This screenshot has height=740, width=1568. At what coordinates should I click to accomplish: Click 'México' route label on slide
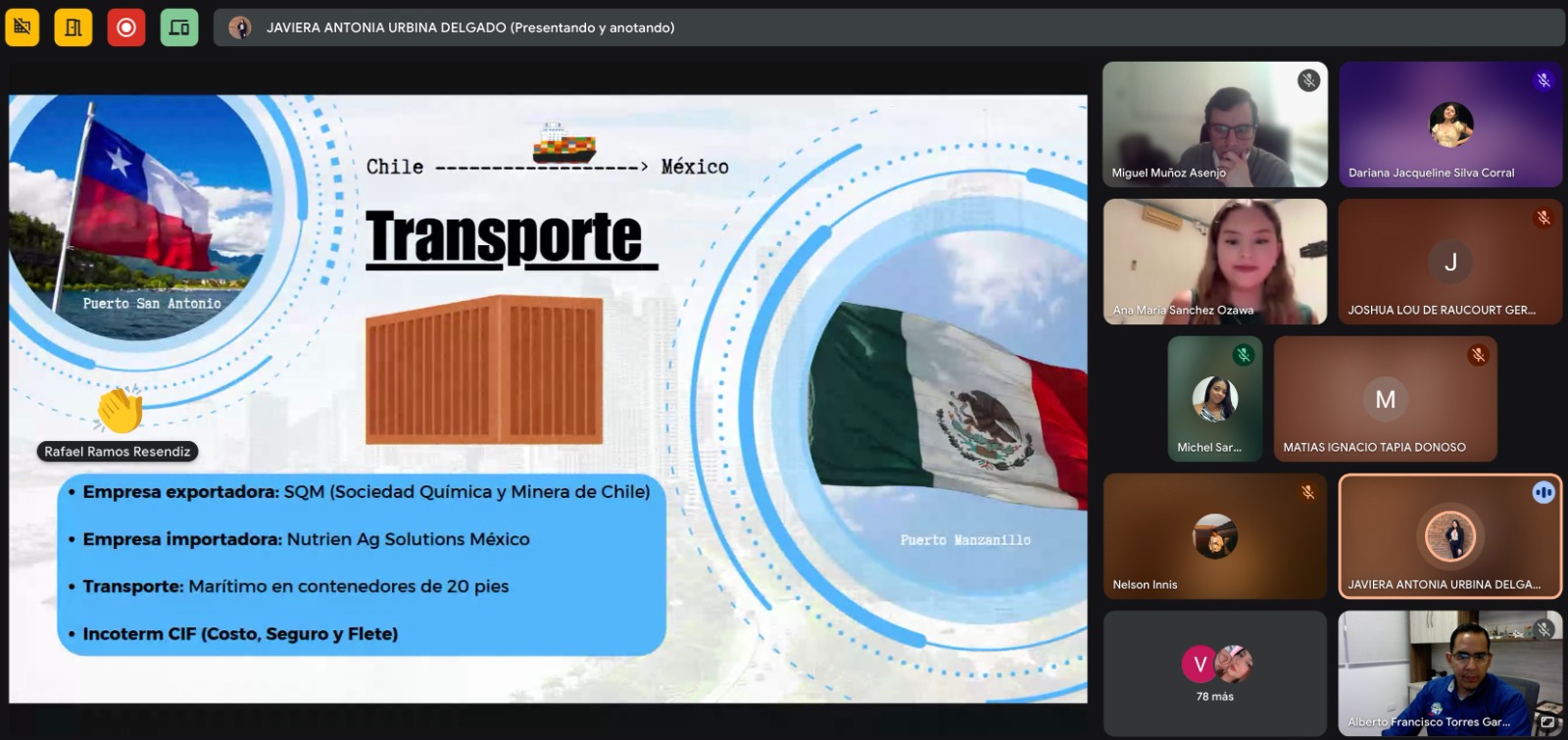click(695, 167)
